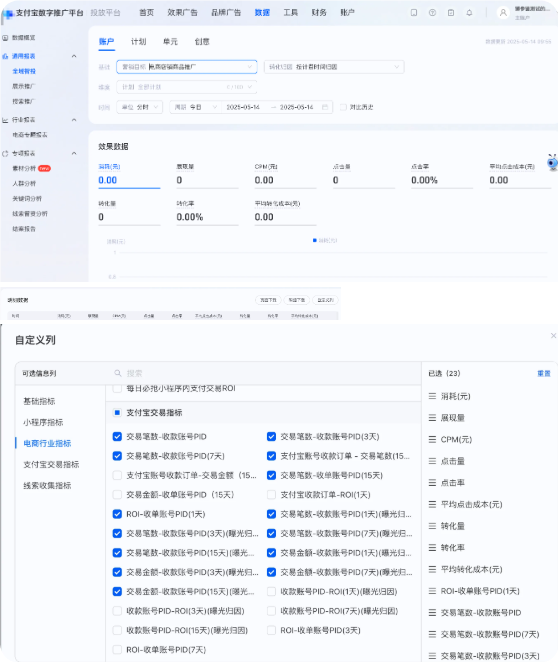Collapse the 专项报表 sidebar section
558x662 pixels.
[x=74, y=153]
